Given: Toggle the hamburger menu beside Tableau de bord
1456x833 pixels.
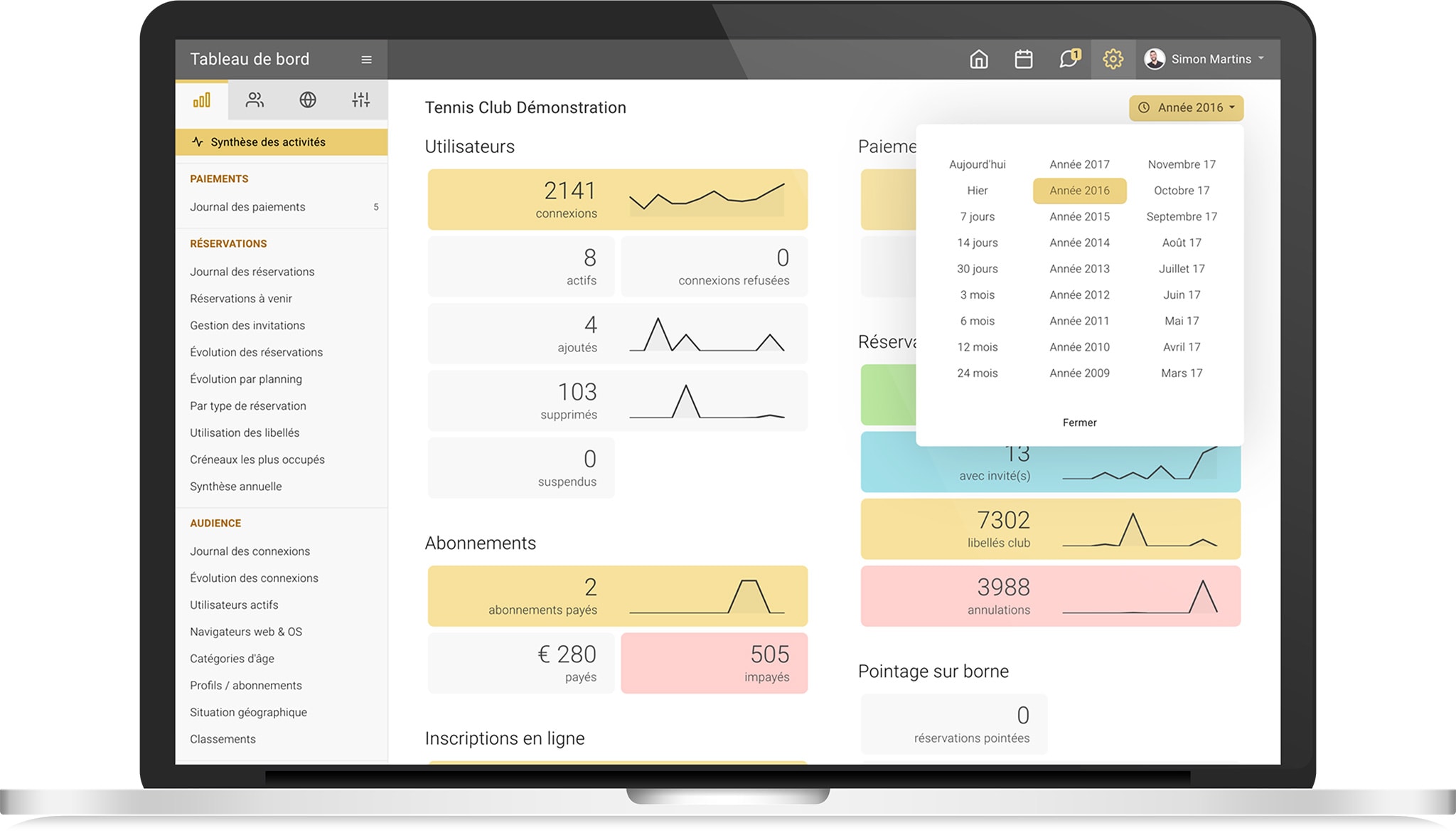Looking at the screenshot, I should (366, 60).
